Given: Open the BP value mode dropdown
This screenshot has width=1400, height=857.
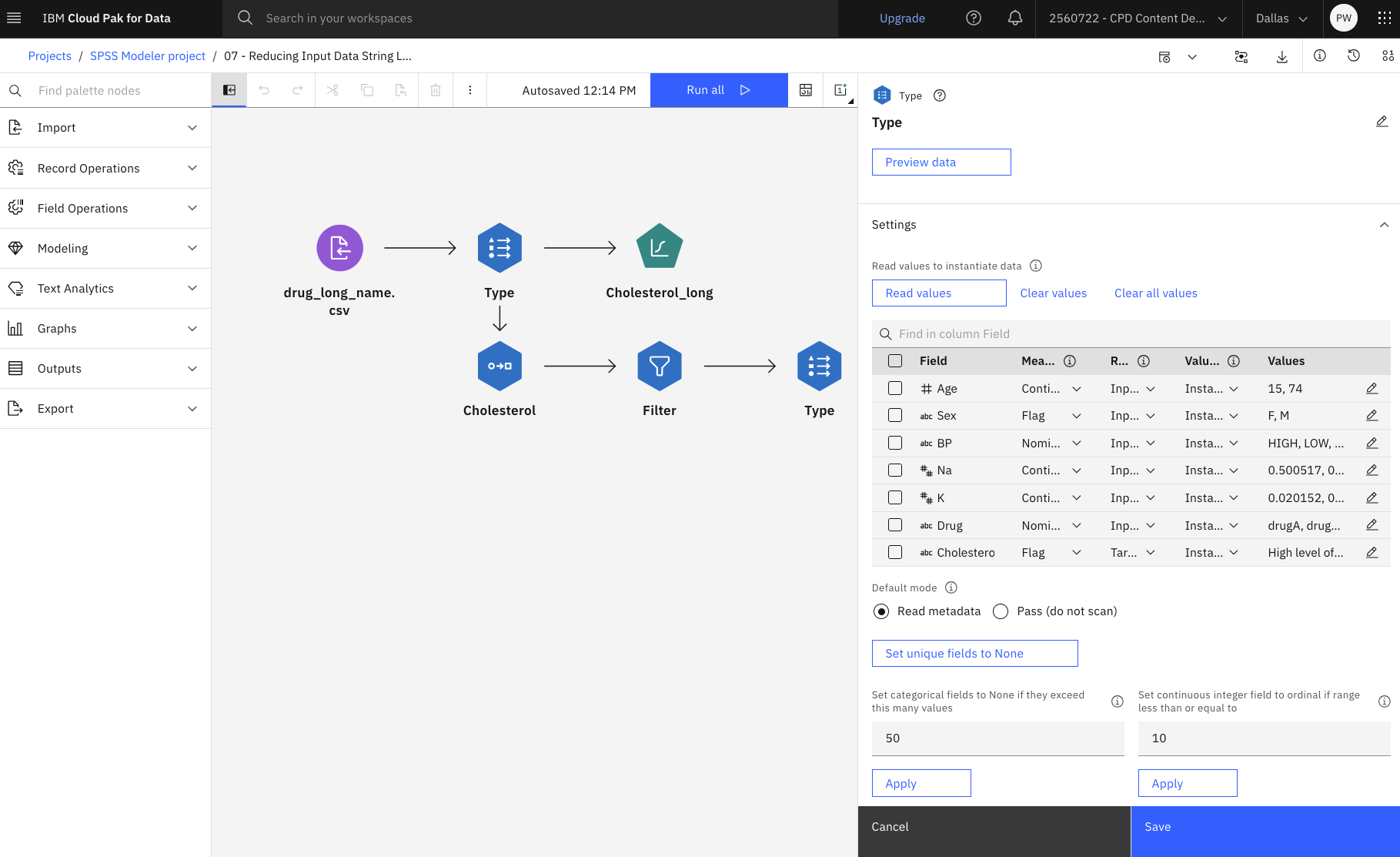Looking at the screenshot, I should (x=1211, y=444).
